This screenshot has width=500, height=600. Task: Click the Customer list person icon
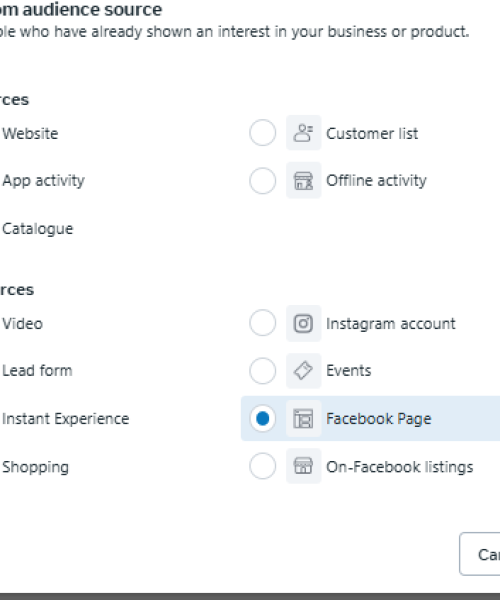point(304,133)
